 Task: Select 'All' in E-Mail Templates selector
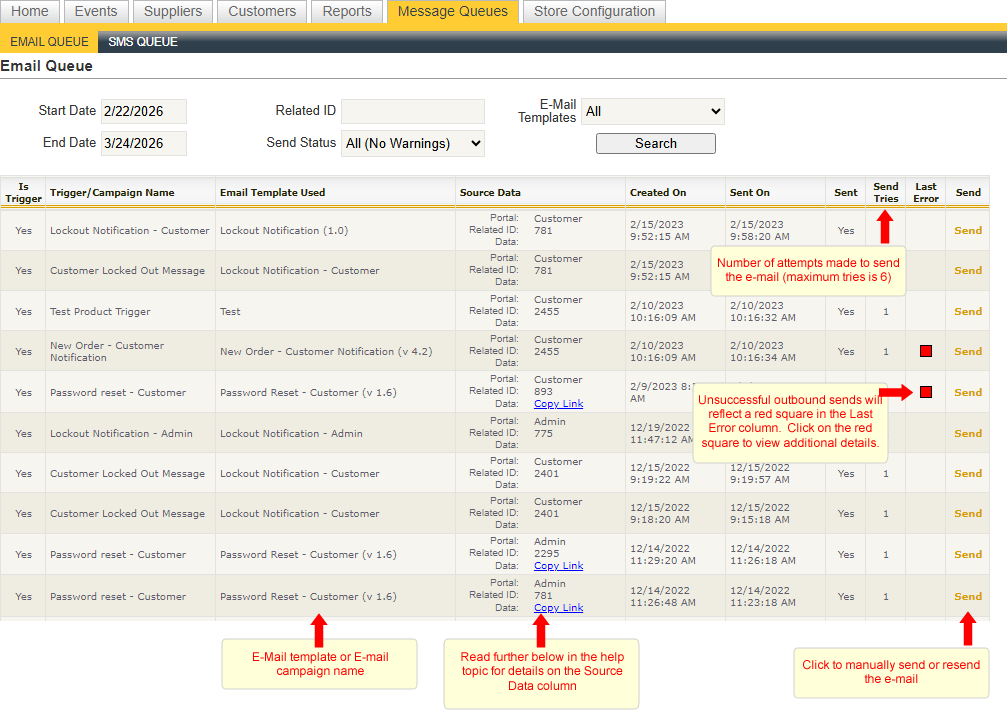point(654,111)
